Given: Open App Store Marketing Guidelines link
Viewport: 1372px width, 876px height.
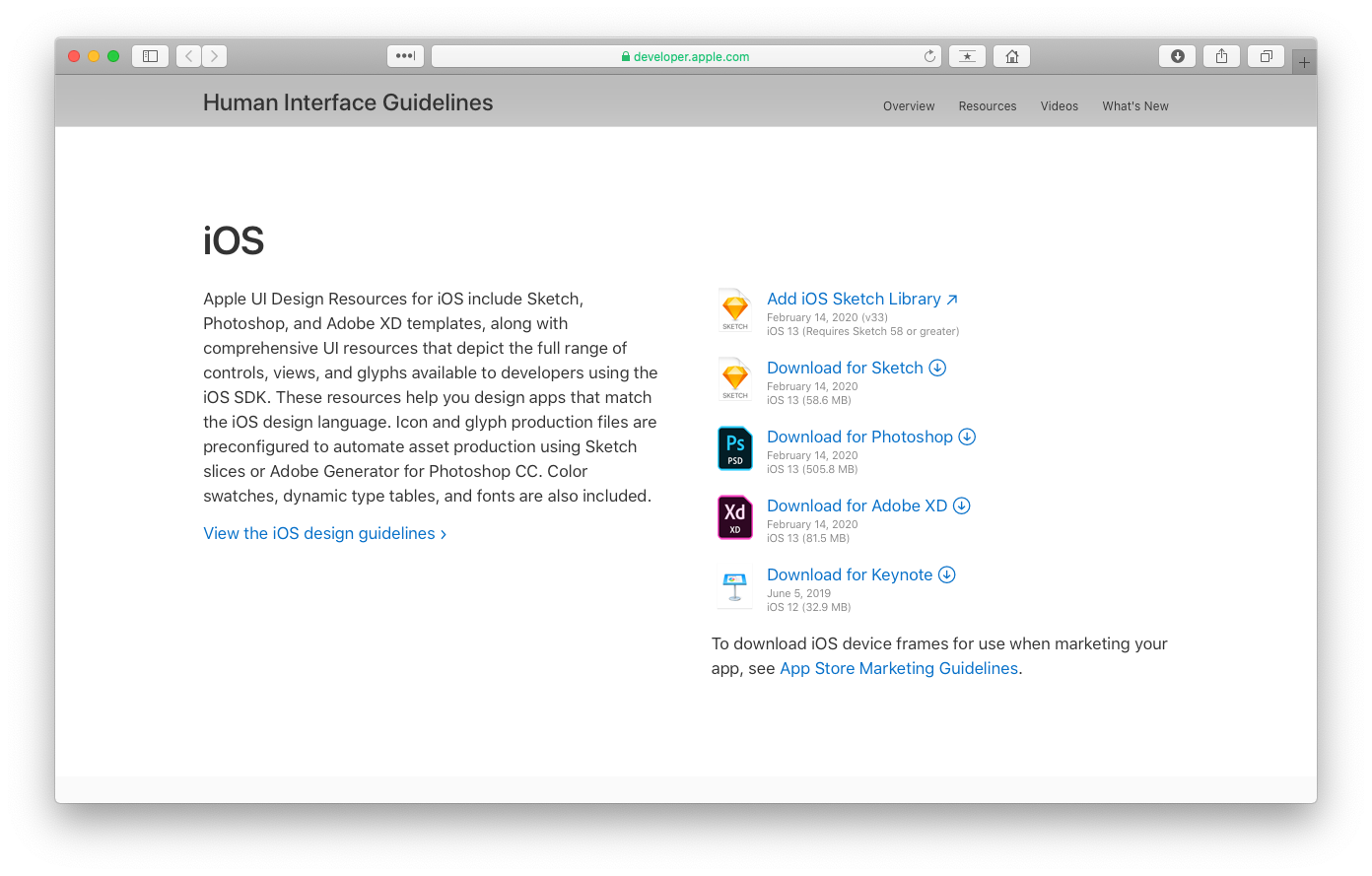Looking at the screenshot, I should 899,668.
